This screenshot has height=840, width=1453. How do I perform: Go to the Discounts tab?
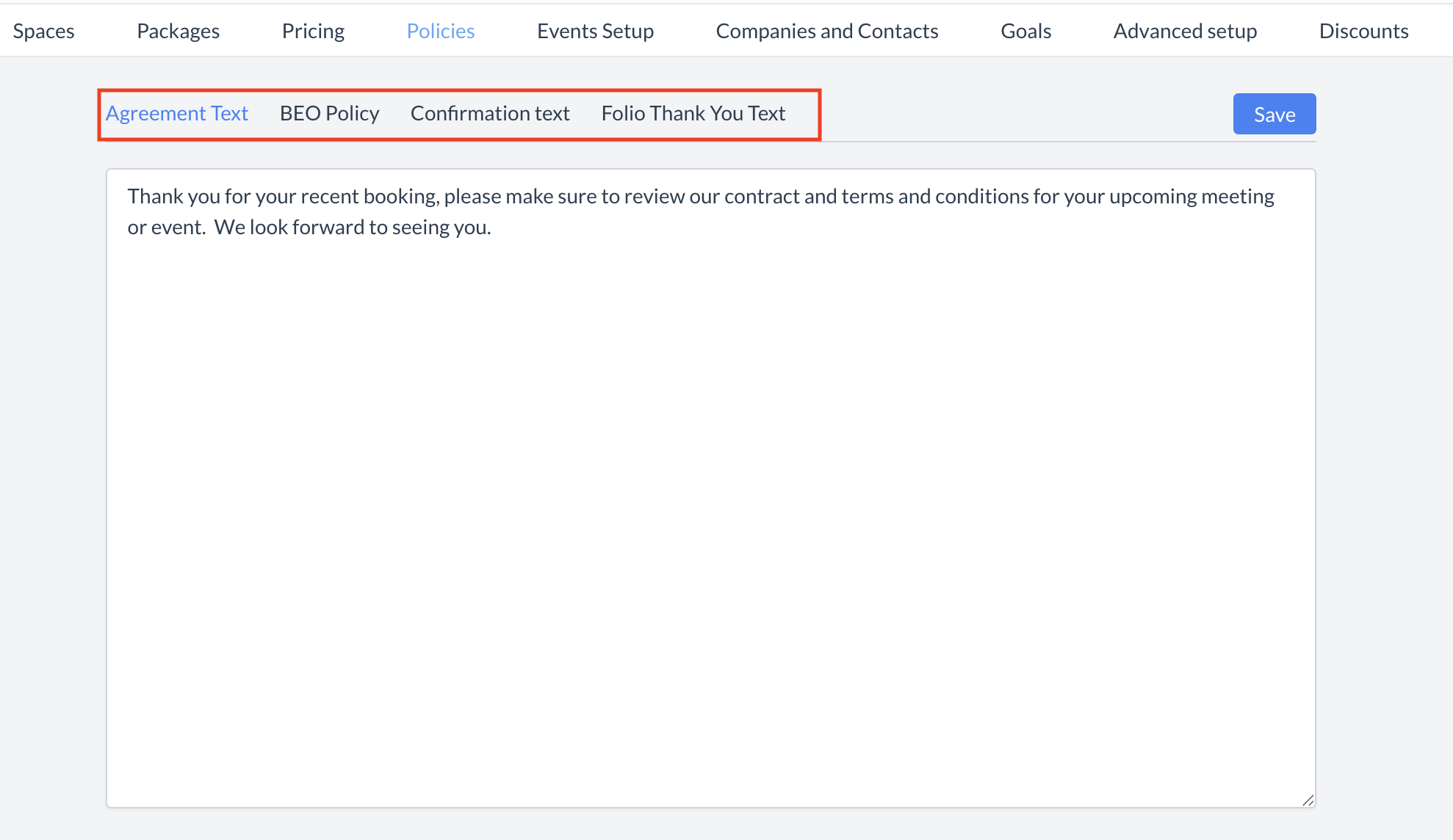[1363, 31]
